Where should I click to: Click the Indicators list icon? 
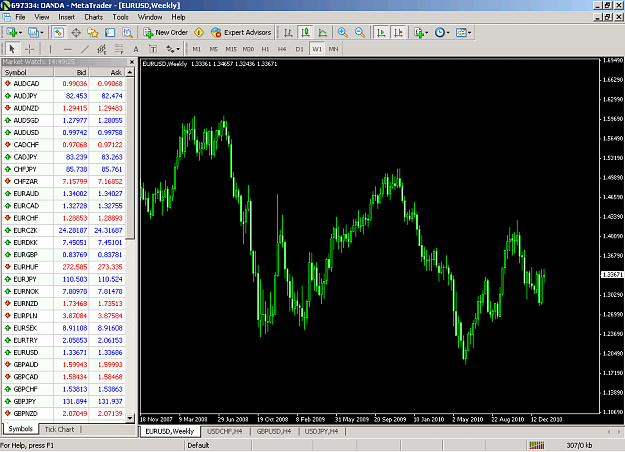[419, 33]
